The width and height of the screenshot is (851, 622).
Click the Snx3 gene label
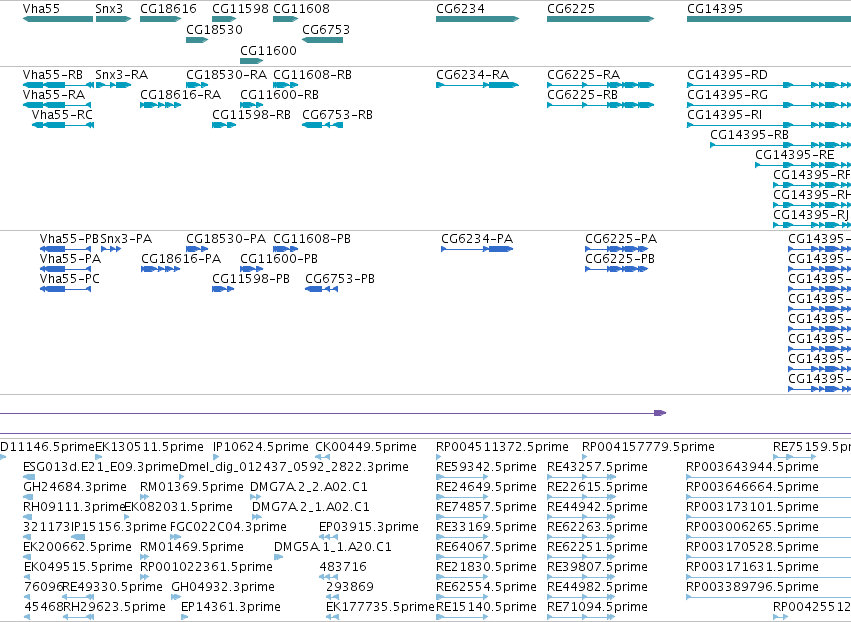pyautogui.click(x=109, y=9)
